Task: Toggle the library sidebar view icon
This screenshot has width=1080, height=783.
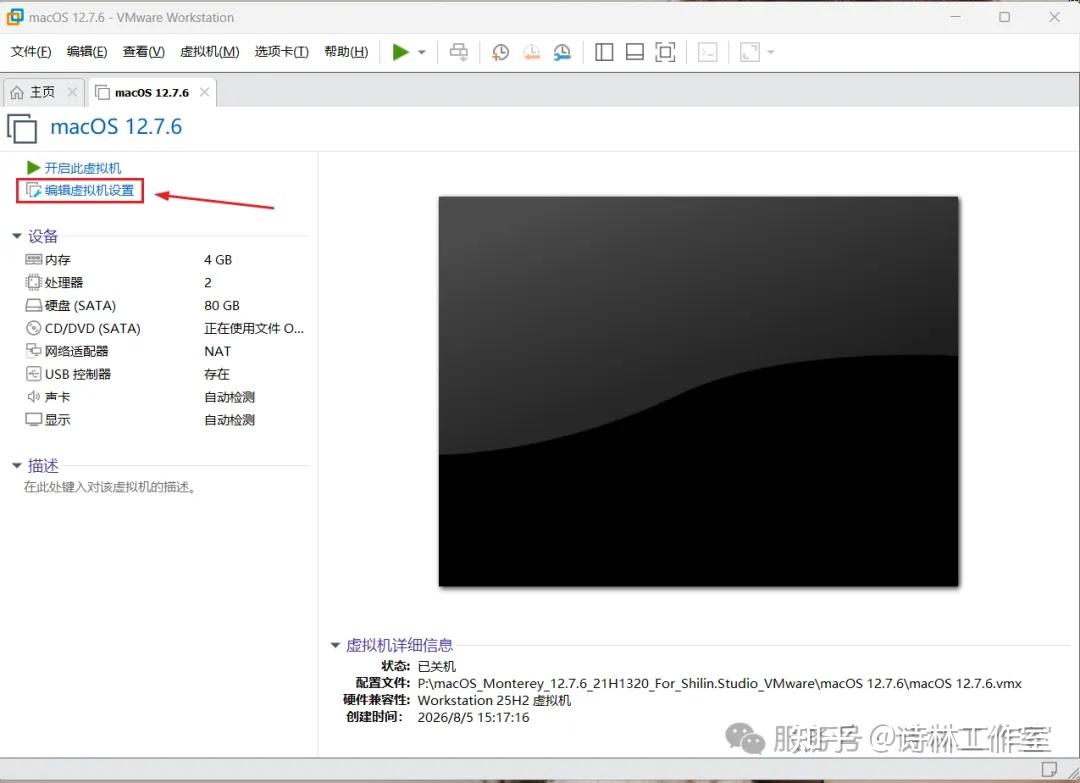Action: click(x=604, y=52)
